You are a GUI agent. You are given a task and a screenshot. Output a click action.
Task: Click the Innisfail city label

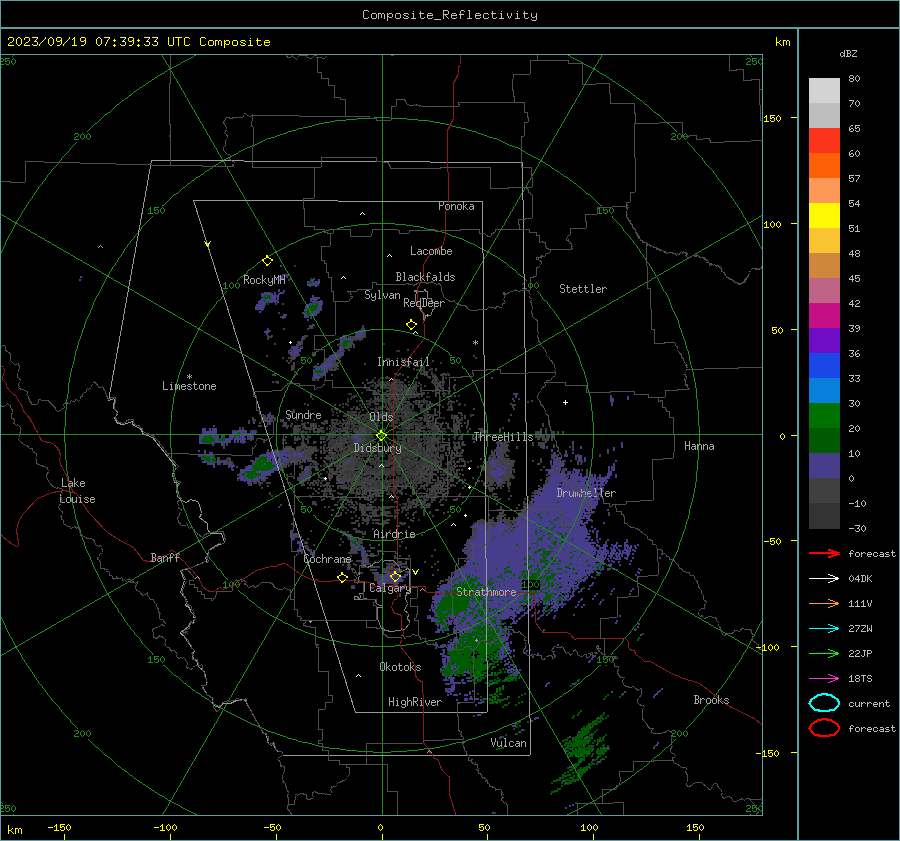point(403,362)
